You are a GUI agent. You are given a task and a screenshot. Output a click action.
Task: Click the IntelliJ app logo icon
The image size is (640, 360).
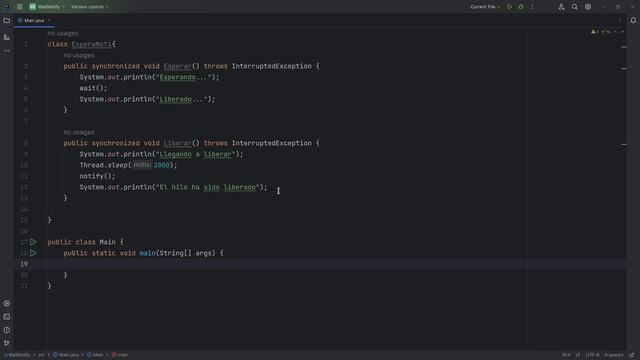[x=7, y=7]
